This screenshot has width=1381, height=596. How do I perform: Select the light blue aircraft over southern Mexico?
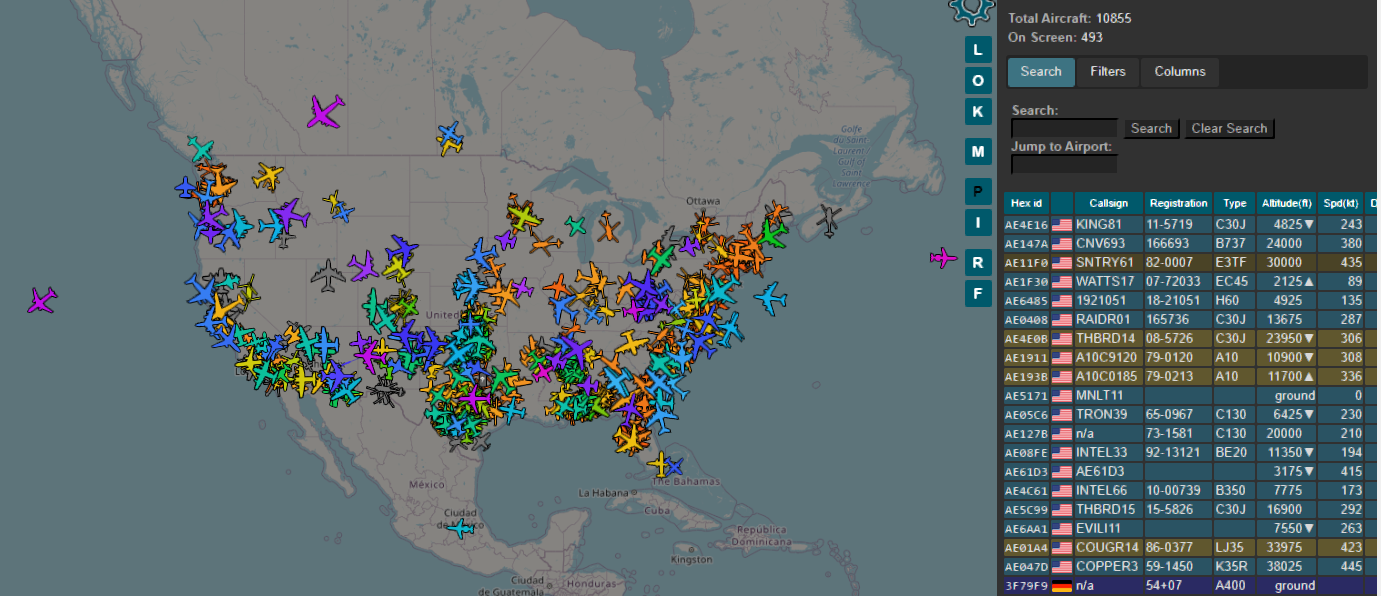tap(461, 528)
